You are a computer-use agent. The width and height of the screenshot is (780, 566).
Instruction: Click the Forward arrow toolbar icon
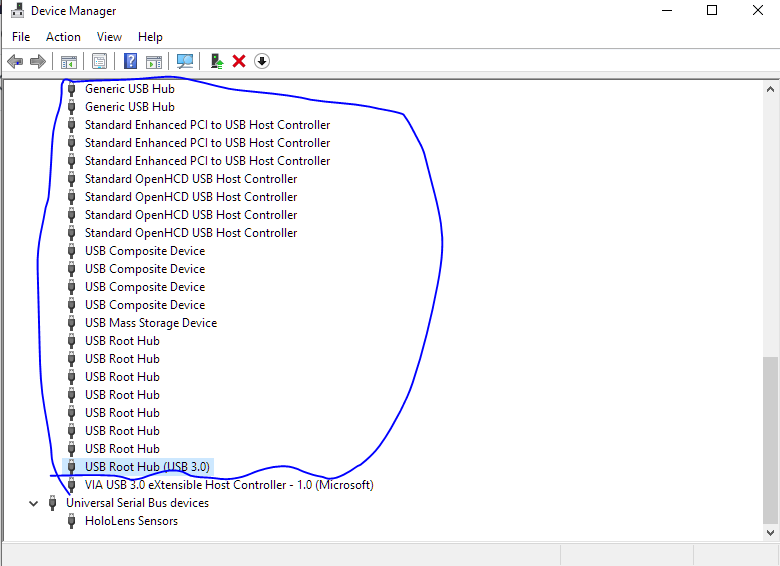(x=38, y=62)
